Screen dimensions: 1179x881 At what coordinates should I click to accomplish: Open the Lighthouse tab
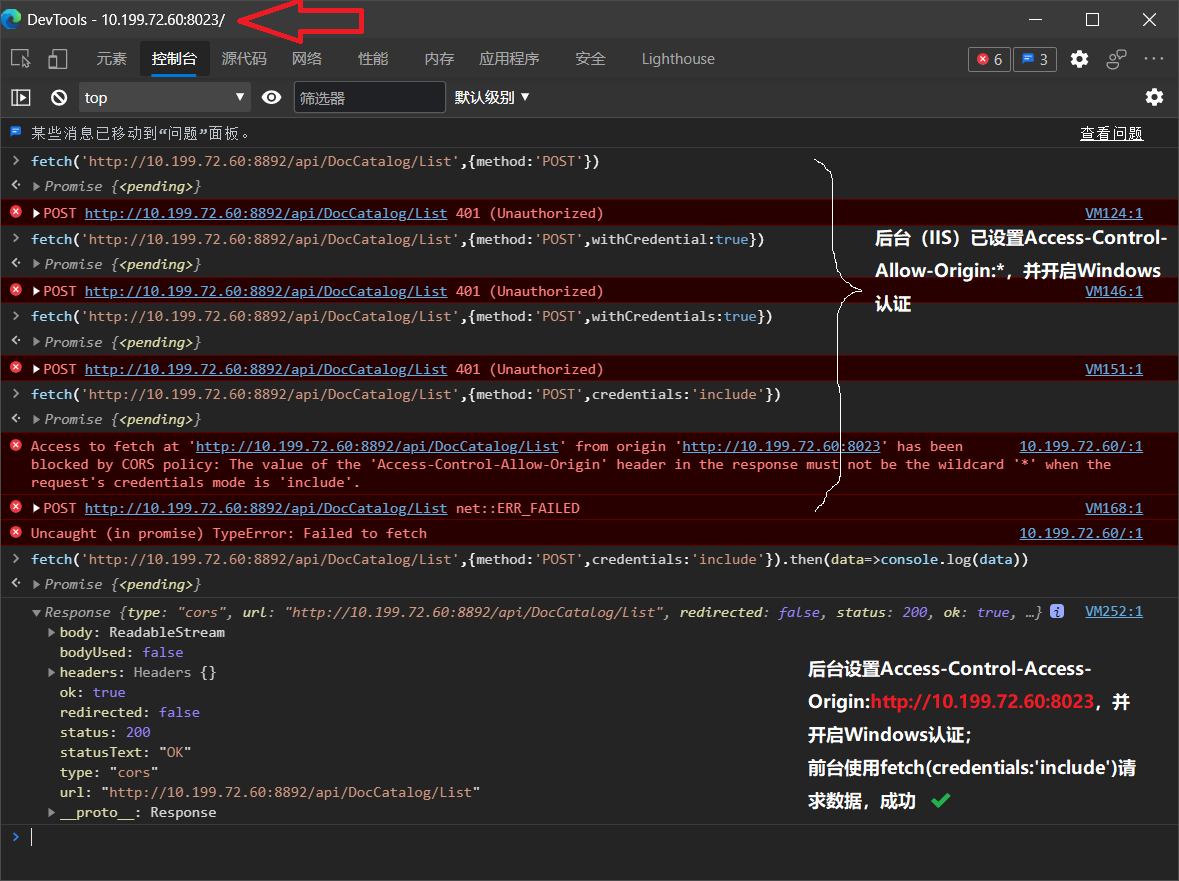[x=678, y=59]
